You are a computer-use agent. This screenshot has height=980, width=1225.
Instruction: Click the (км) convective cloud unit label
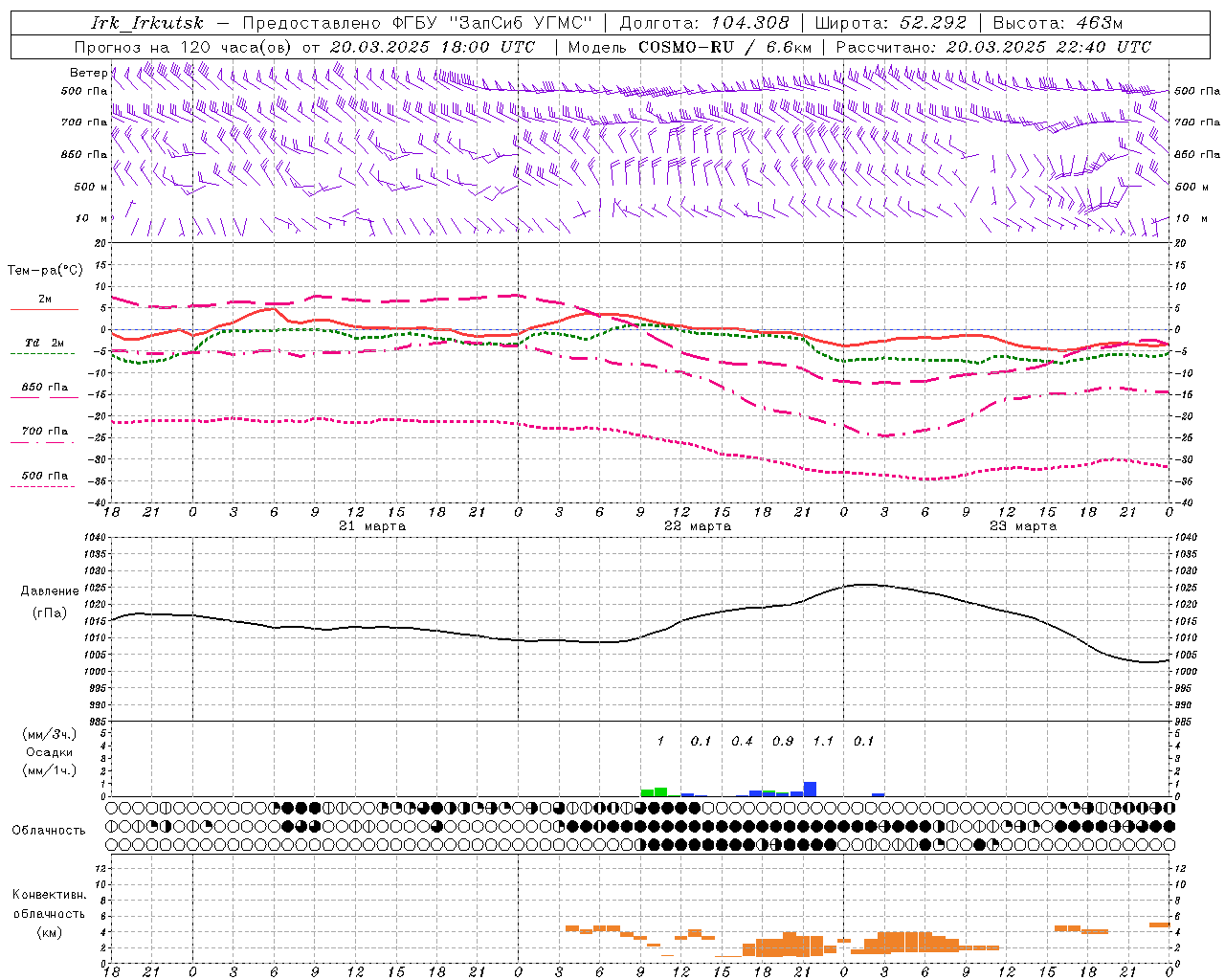point(49,932)
